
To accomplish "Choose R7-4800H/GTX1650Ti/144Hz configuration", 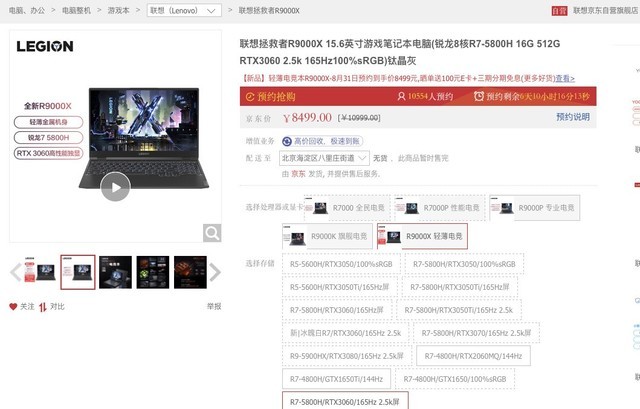I will (x=337, y=379).
